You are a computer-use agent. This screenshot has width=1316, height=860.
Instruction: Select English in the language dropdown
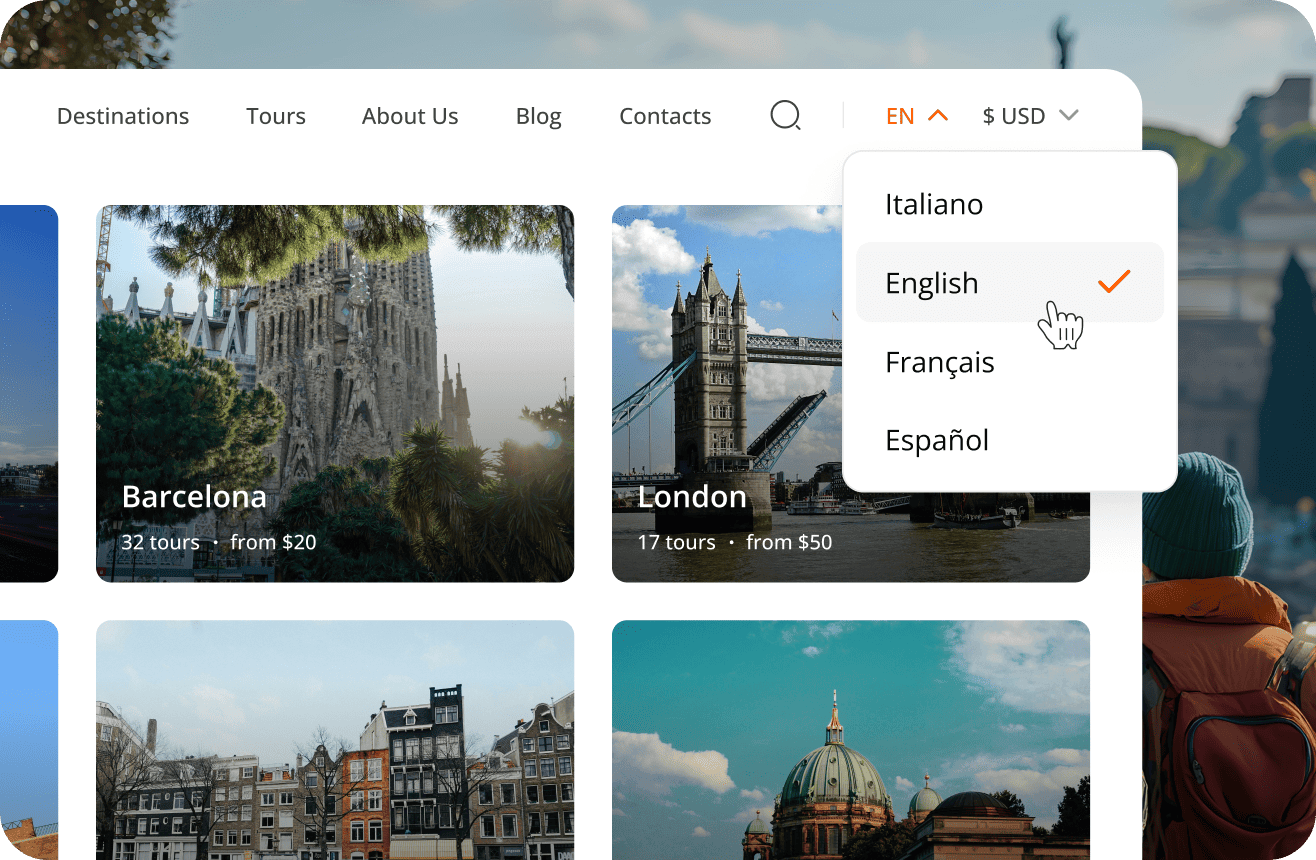932,283
